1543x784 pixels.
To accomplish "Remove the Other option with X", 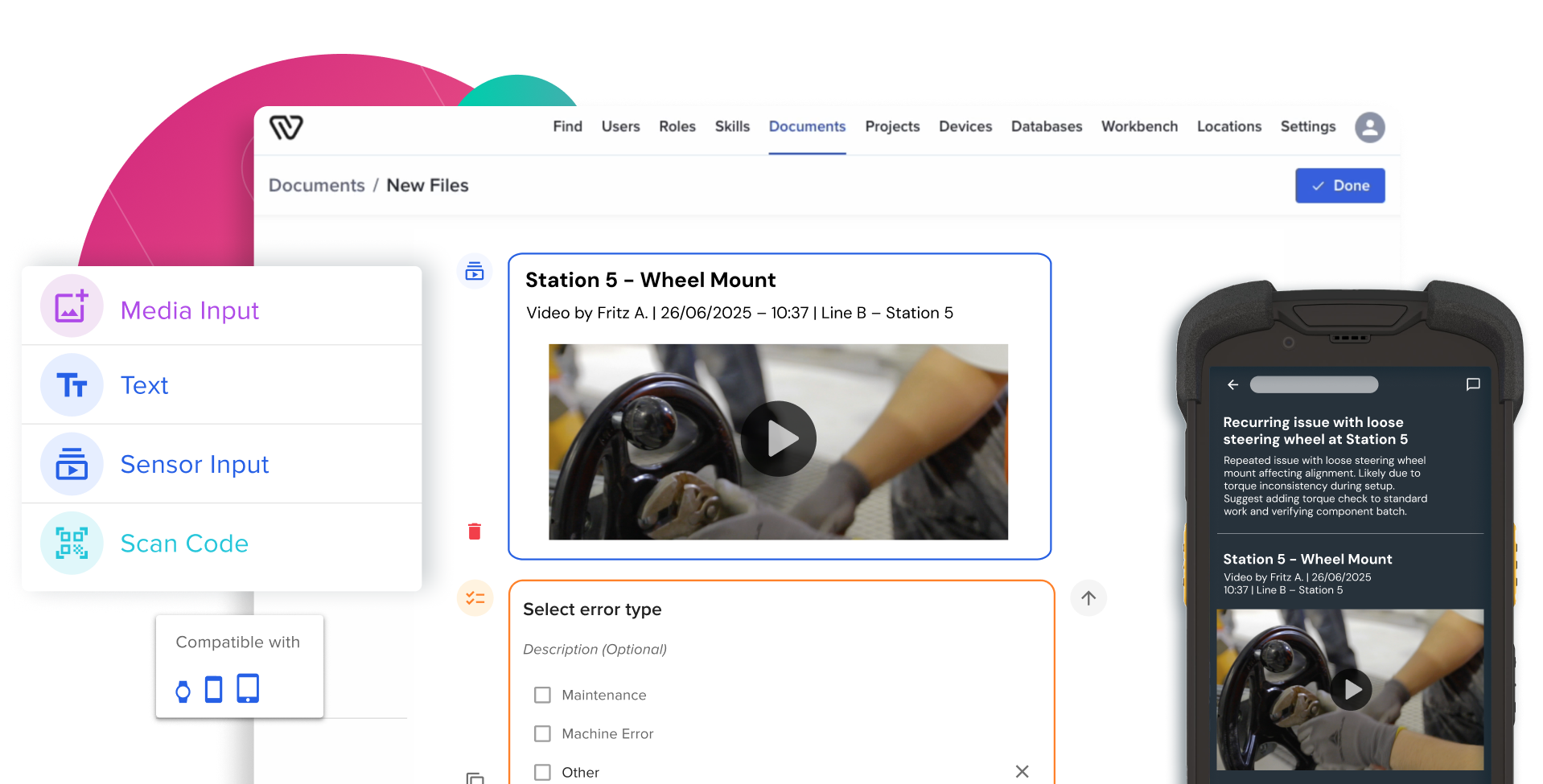I will (x=1022, y=772).
